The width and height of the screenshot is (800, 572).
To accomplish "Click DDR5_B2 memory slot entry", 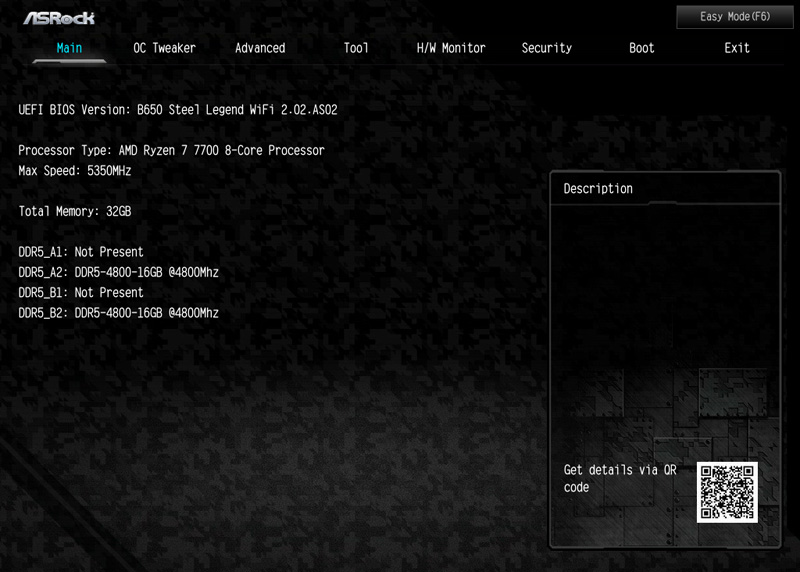I will tap(118, 313).
